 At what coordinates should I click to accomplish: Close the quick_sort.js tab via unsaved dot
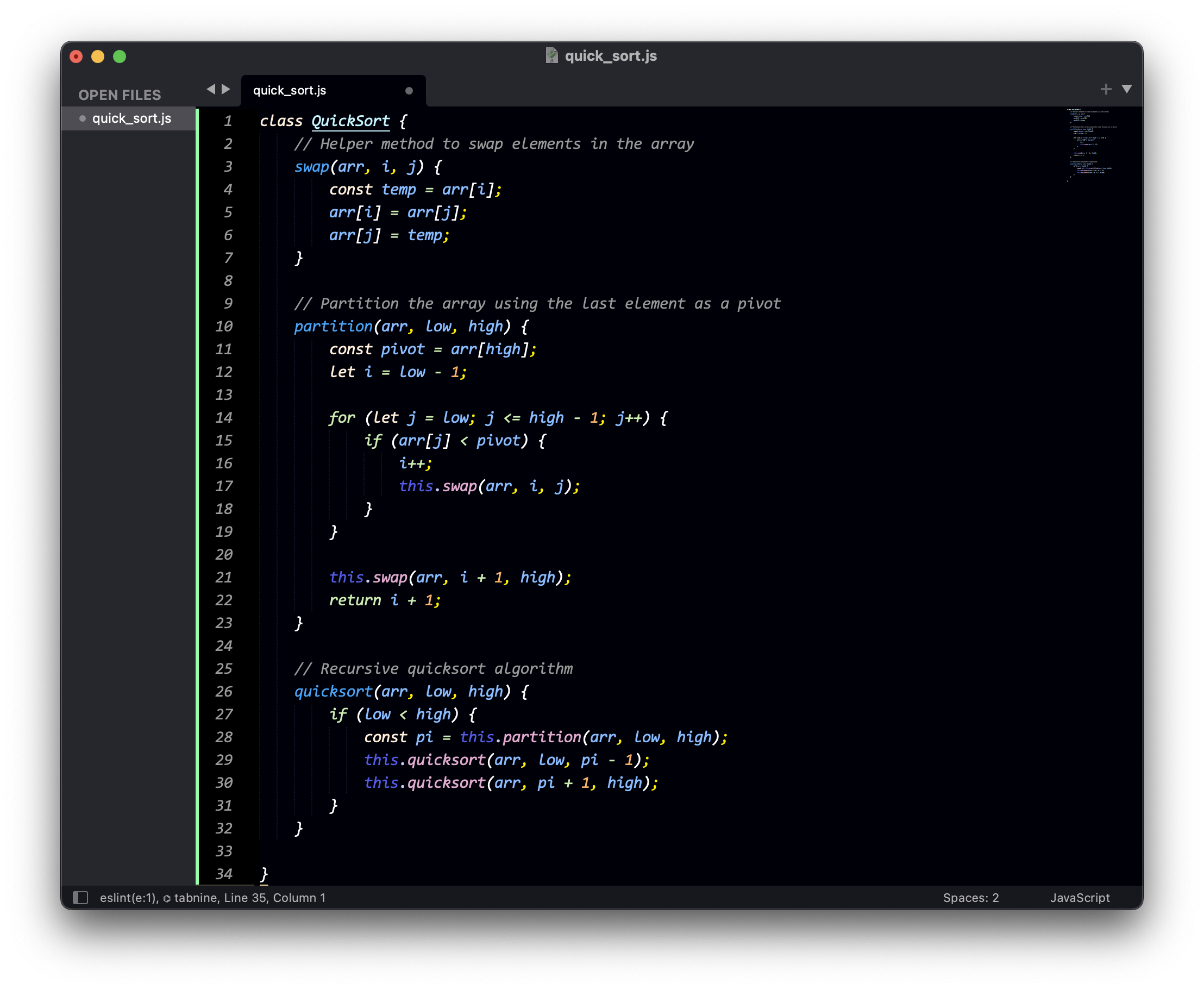[x=409, y=91]
